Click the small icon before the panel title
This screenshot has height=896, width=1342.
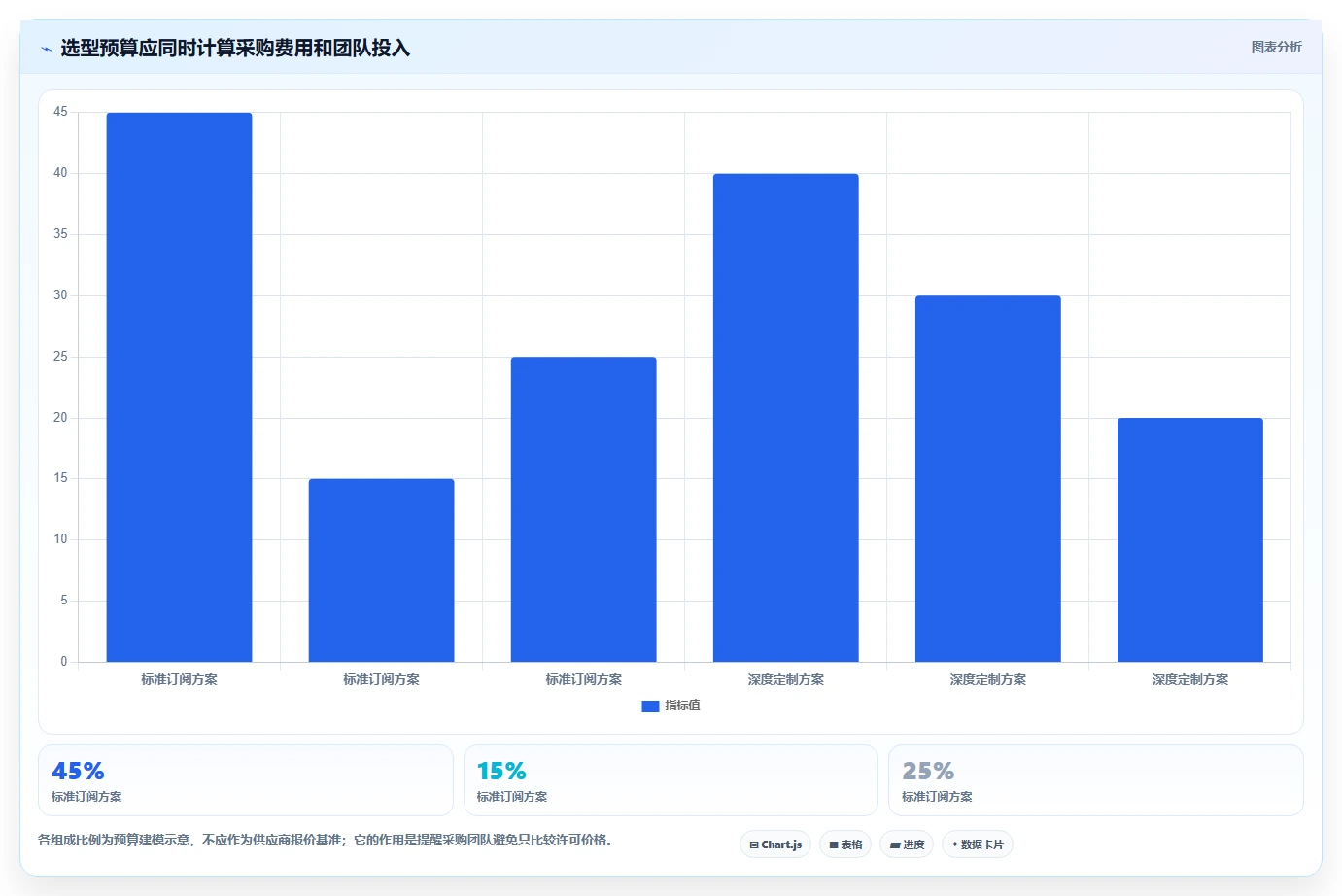pos(46,49)
